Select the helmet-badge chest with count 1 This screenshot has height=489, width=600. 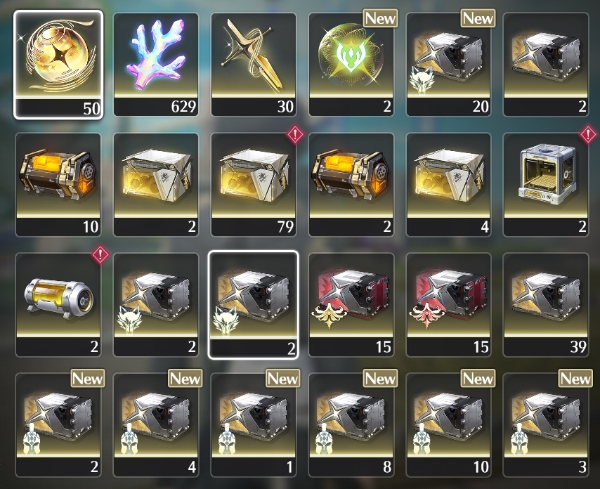pyautogui.click(x=254, y=425)
